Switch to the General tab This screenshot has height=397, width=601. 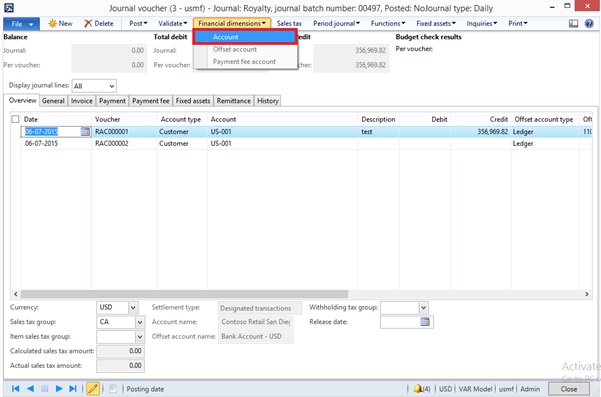pos(53,101)
